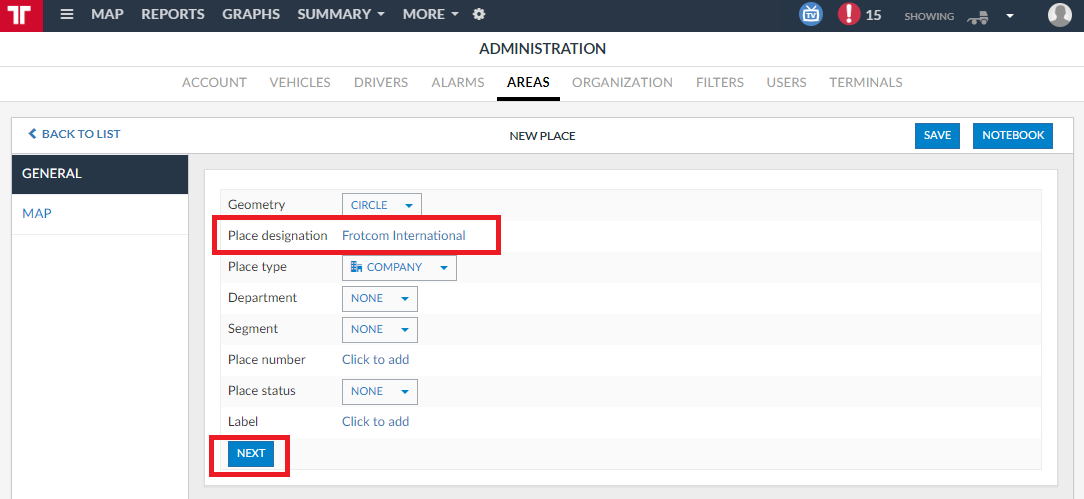This screenshot has height=499, width=1084.
Task: Expand the Place status None dropdown
Action: pos(380,391)
